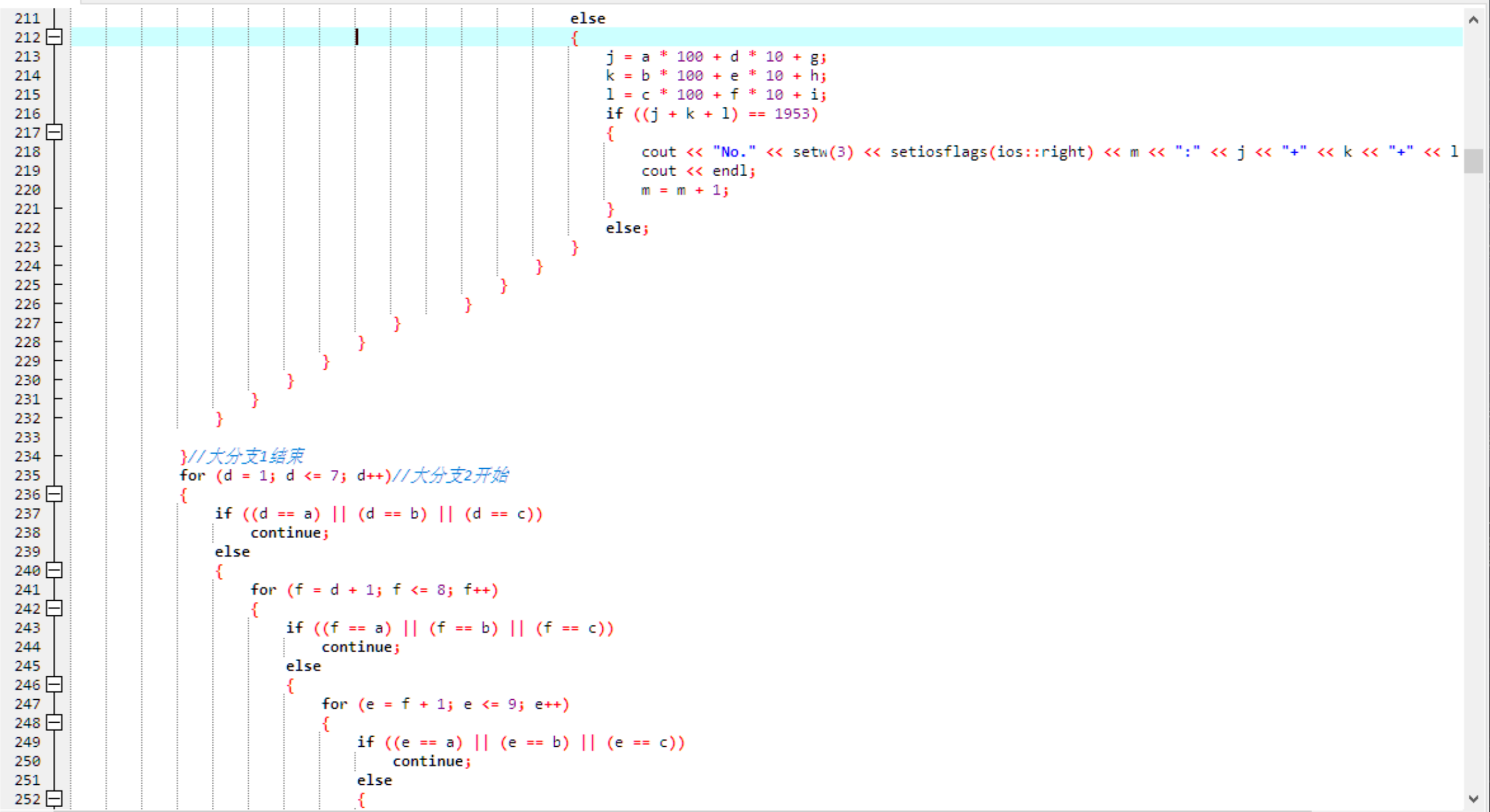Viewport: 1490px width, 812px height.
Task: Click line number 233 in the gutter
Action: tap(27, 437)
